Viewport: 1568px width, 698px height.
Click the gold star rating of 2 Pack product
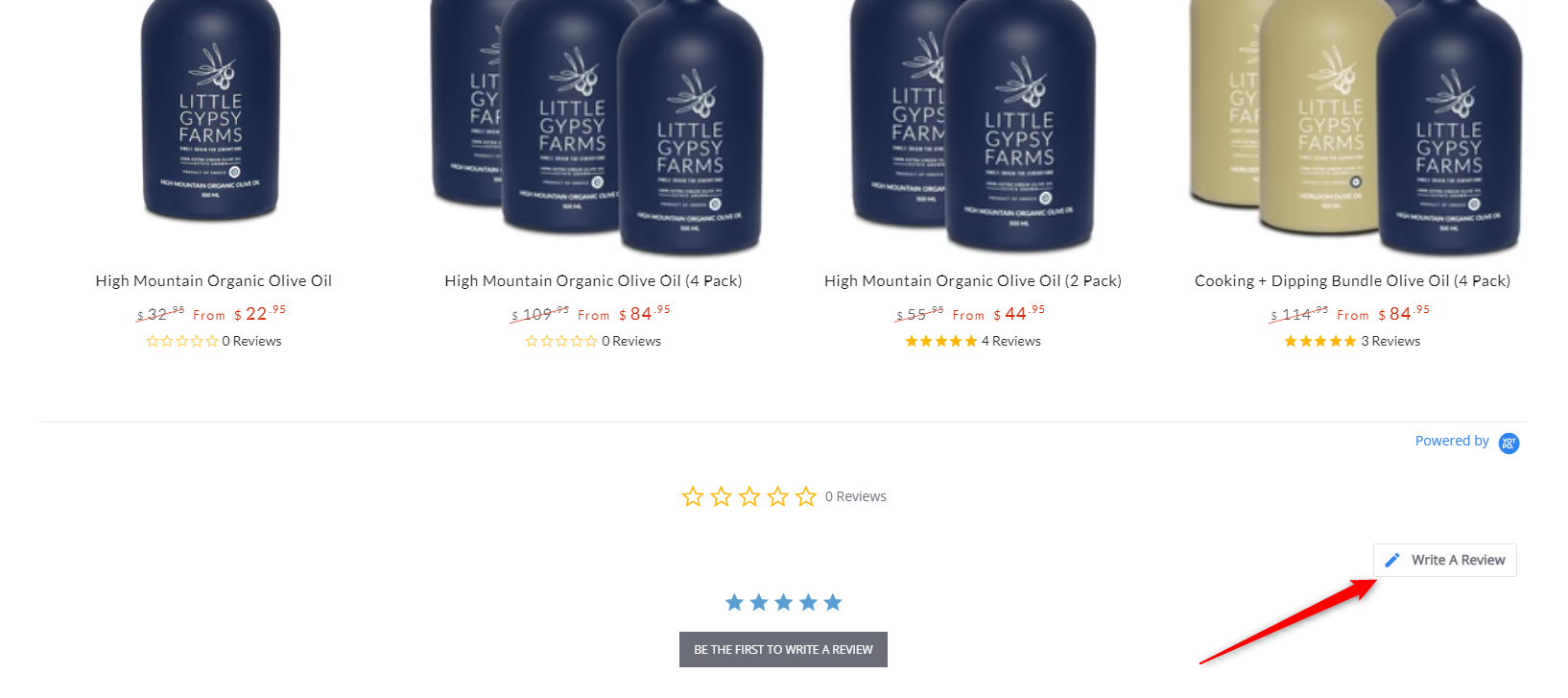point(940,341)
